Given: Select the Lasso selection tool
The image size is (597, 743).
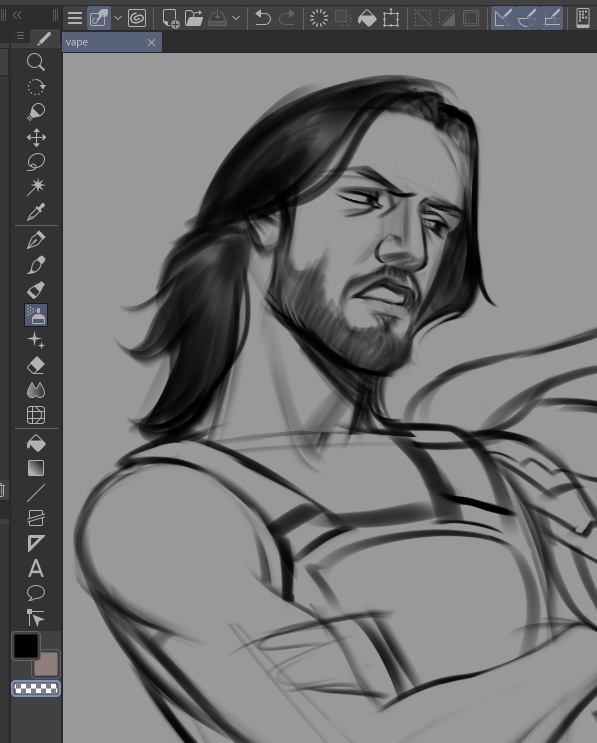Looking at the screenshot, I should pyautogui.click(x=36, y=162).
